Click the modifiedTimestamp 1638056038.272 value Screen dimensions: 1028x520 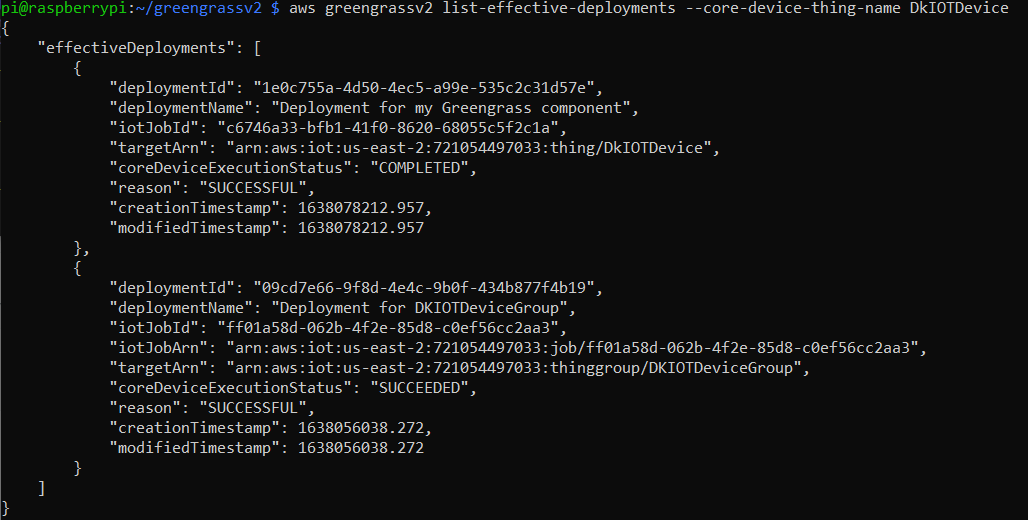pos(361,448)
